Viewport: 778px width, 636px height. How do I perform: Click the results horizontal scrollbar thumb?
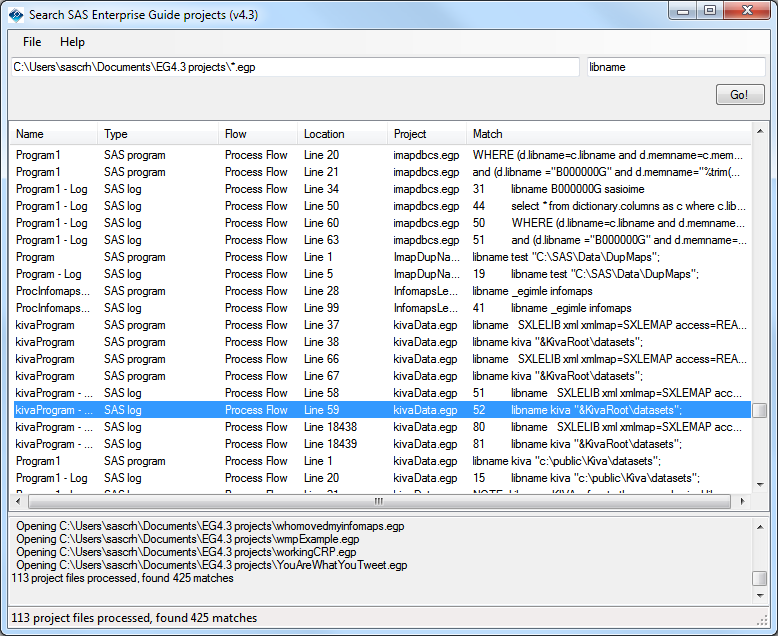(379, 502)
